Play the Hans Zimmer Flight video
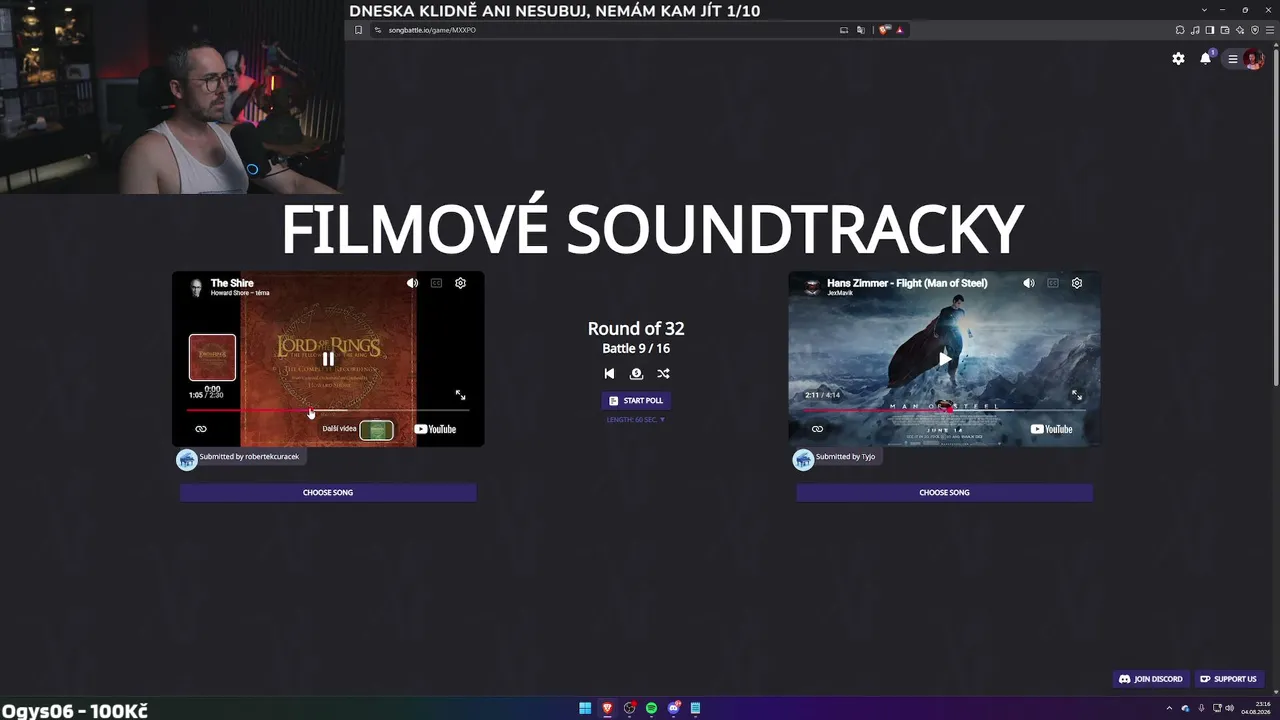 tap(945, 359)
